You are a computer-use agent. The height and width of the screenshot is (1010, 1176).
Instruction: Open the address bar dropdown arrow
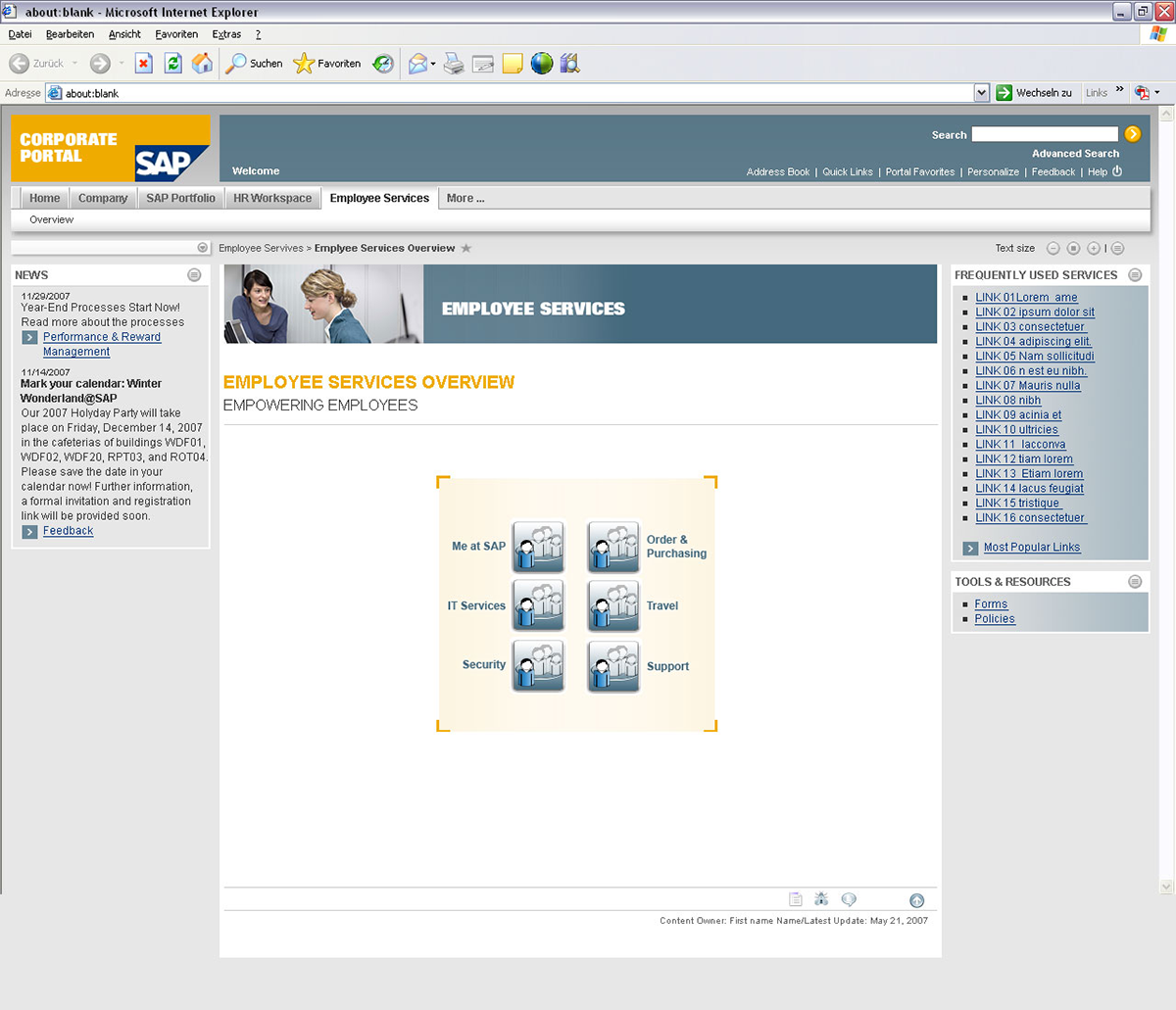(x=981, y=93)
